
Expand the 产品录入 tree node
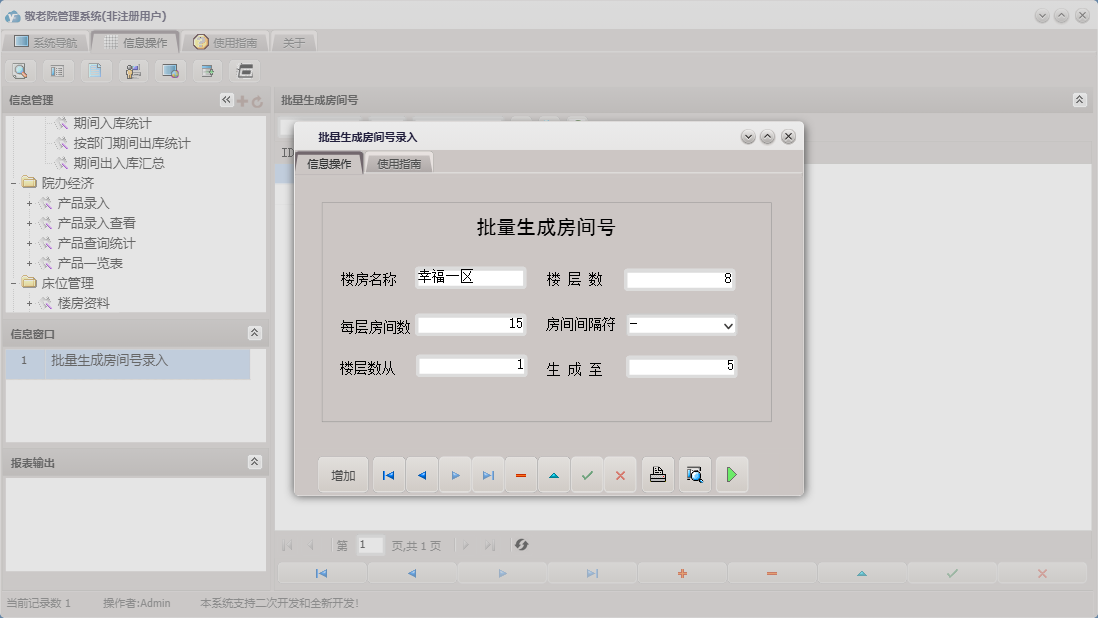[x=28, y=203]
